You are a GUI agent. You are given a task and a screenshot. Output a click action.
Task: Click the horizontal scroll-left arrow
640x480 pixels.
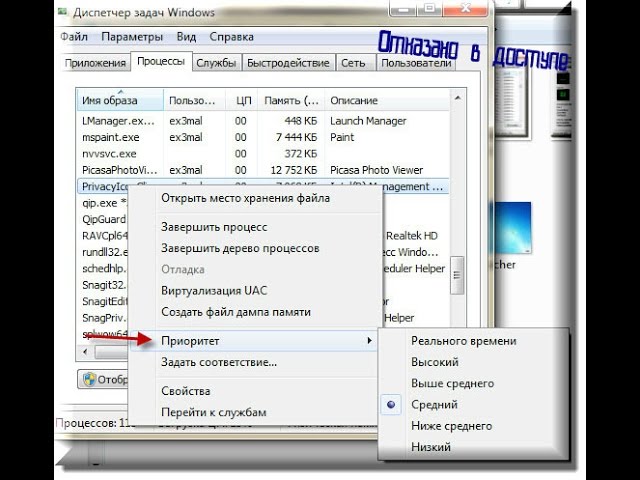[x=85, y=351]
